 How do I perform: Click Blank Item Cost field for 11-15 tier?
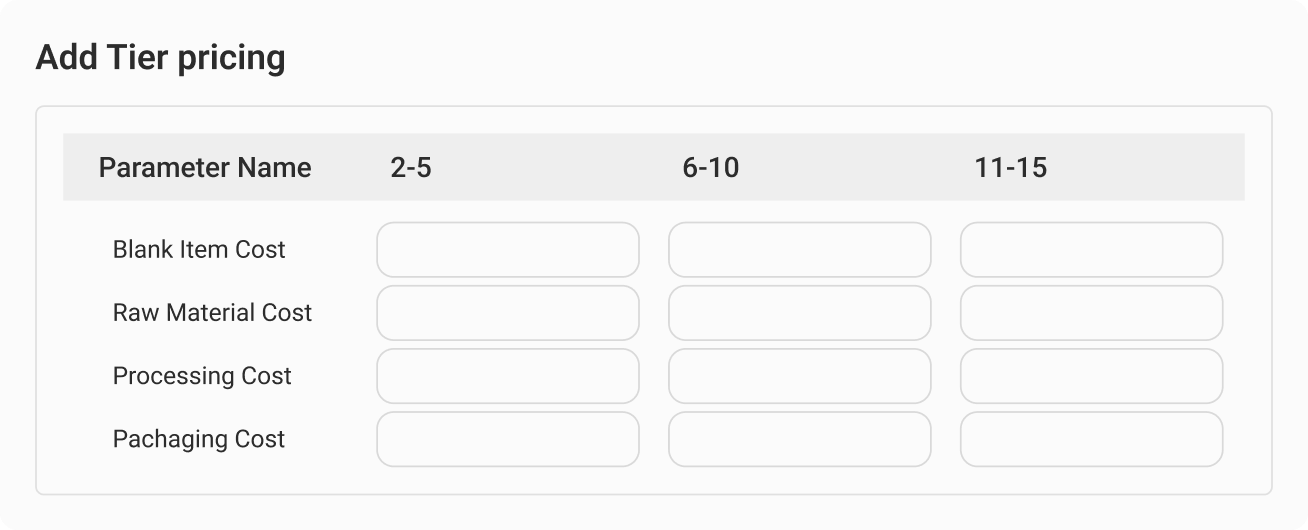1091,250
